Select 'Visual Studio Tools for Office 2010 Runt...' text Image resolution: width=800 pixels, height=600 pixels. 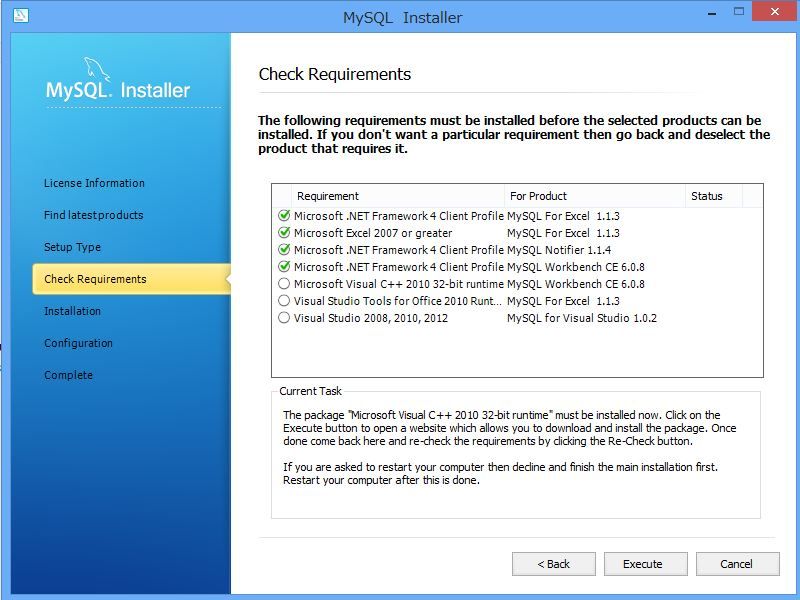click(x=397, y=301)
